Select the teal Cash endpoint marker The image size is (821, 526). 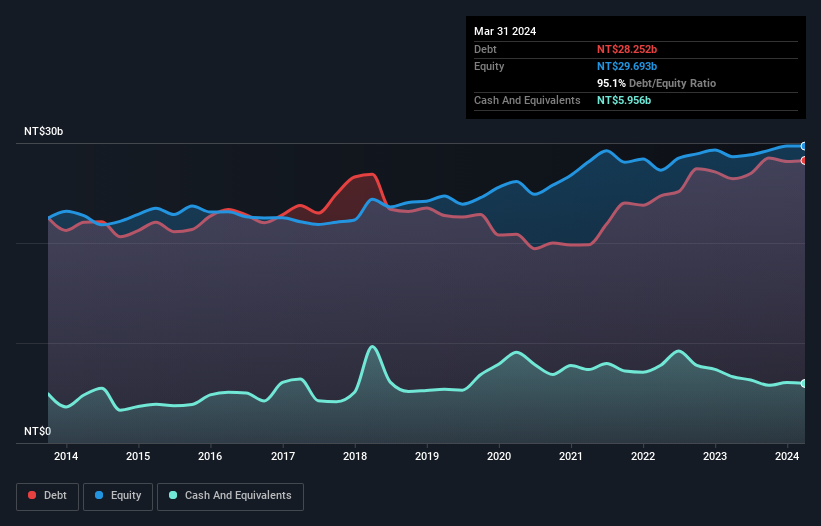(x=804, y=384)
